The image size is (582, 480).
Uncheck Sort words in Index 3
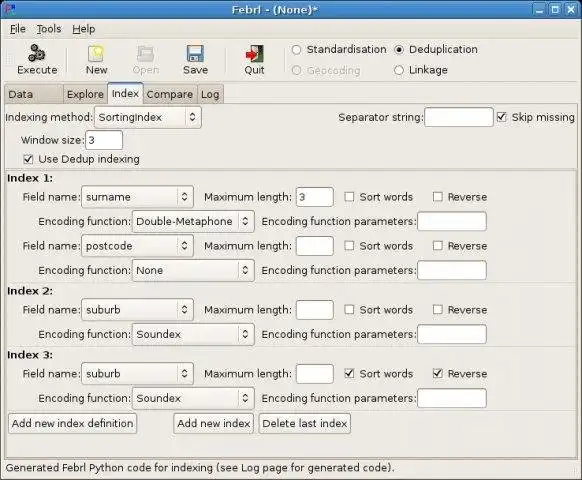click(x=349, y=373)
